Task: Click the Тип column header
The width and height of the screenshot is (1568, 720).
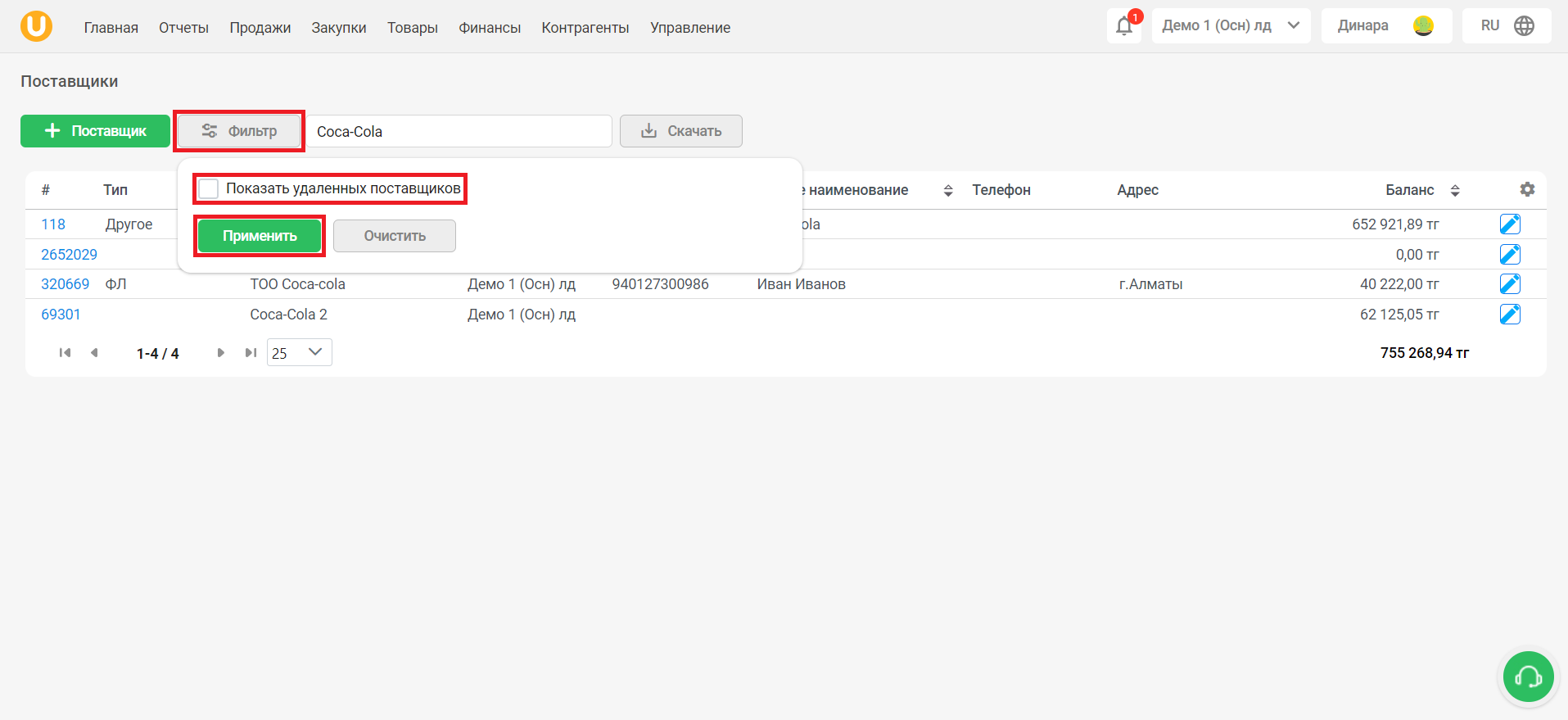Action: tap(115, 190)
